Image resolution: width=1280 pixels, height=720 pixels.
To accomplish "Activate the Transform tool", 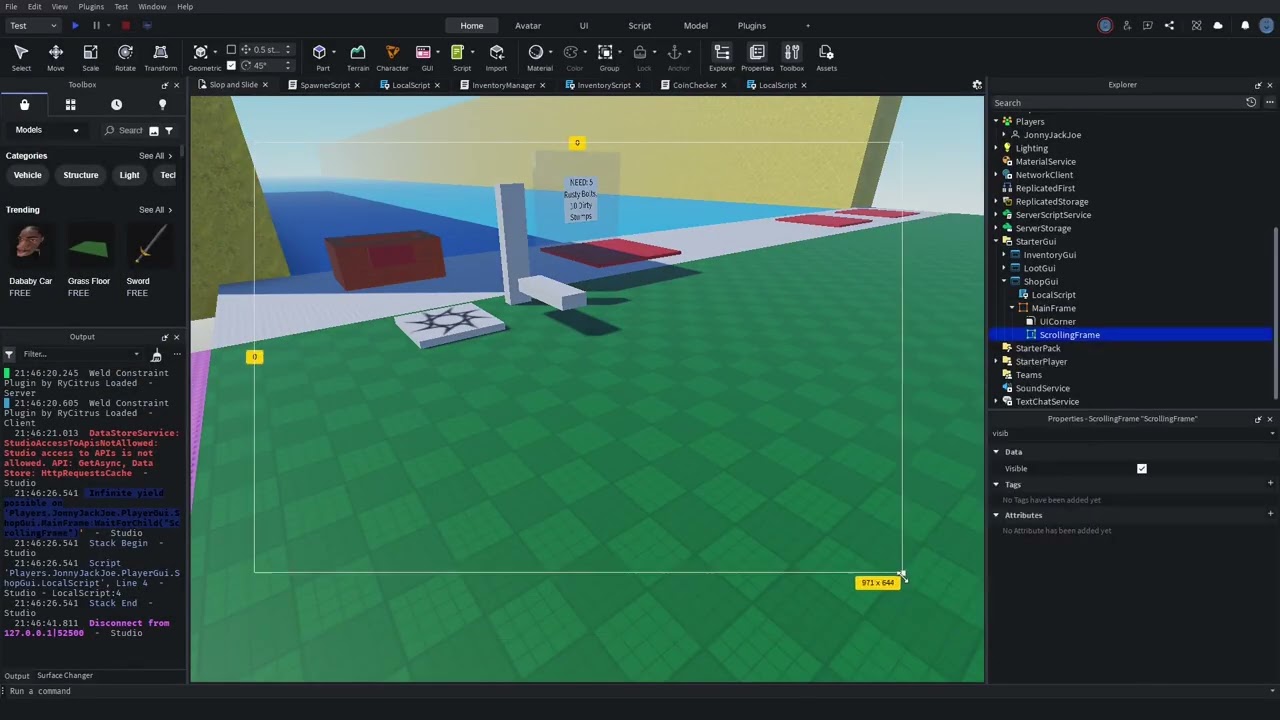I will click(x=160, y=58).
